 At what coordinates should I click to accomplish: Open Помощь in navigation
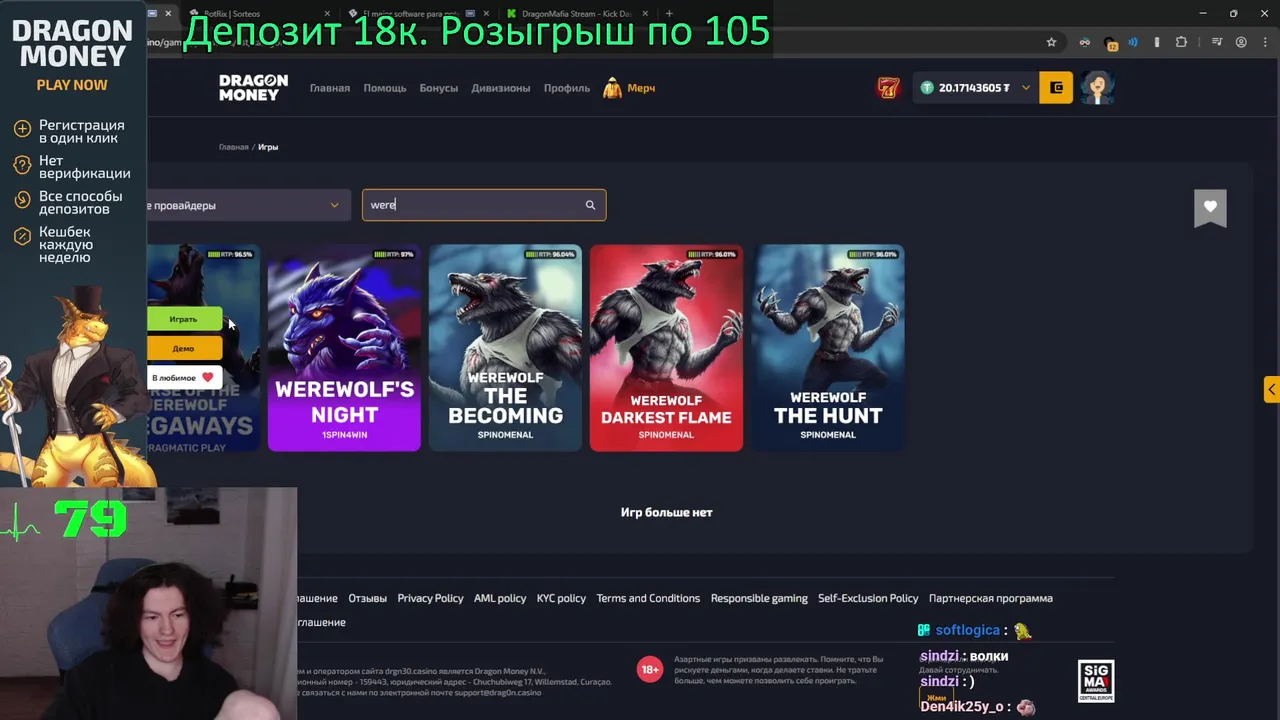click(x=385, y=88)
